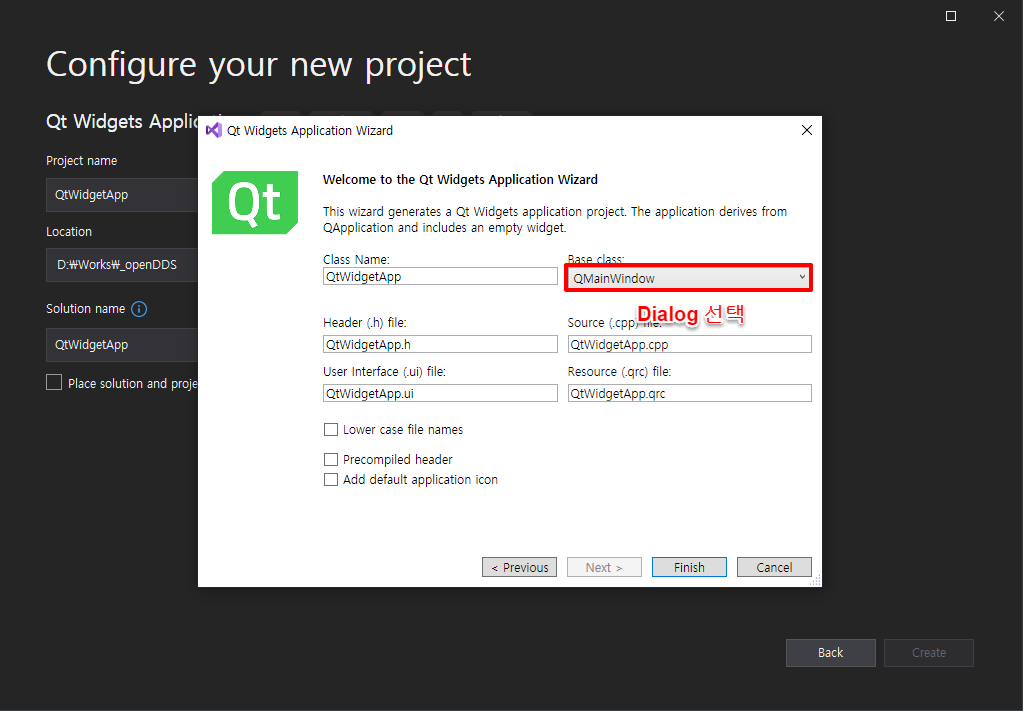Click the Project name field in background window
This screenshot has height=711, width=1023.
click(122, 194)
